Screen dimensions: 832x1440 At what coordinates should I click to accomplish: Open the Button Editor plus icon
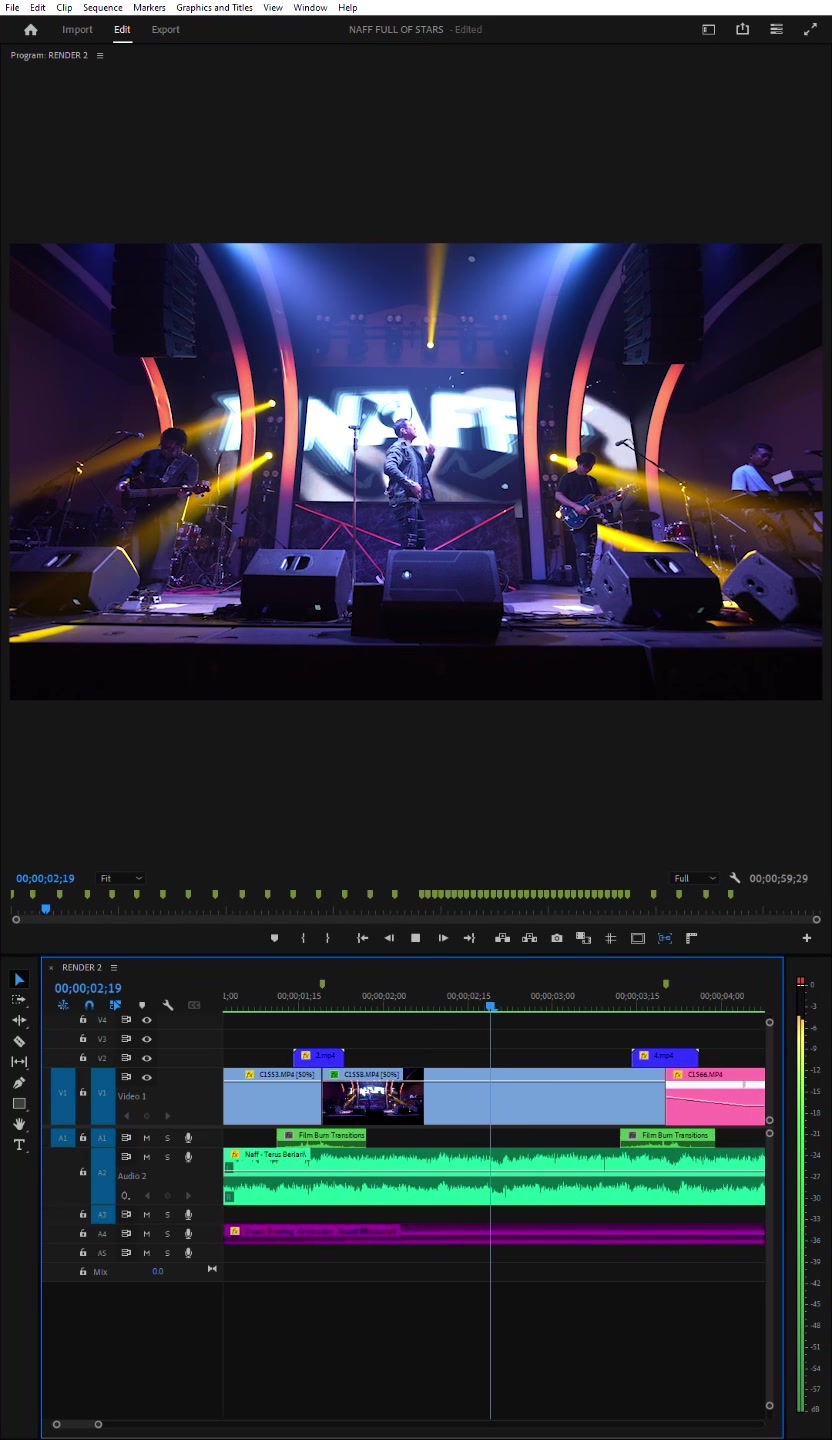click(x=807, y=938)
